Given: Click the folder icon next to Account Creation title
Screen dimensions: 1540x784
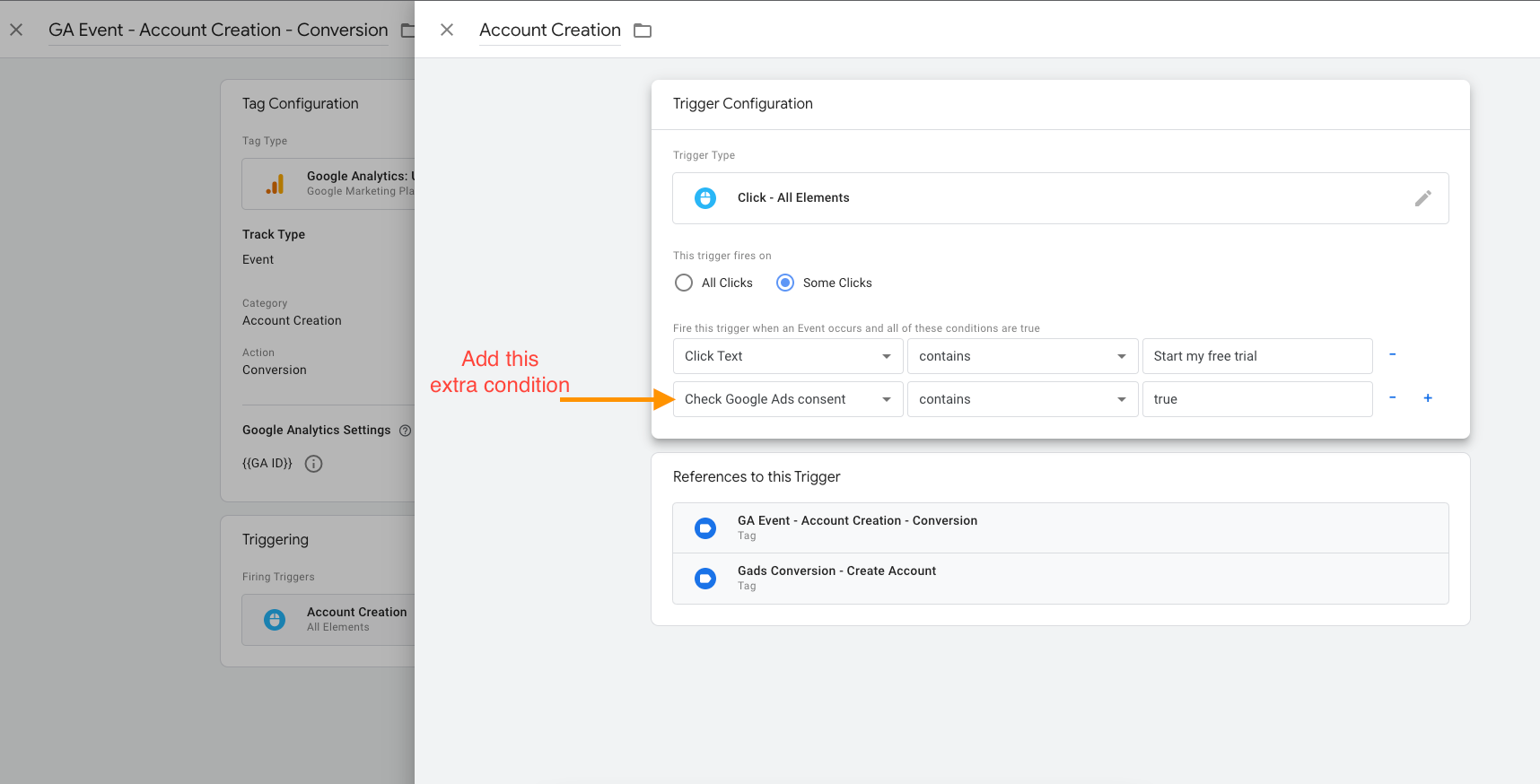Looking at the screenshot, I should click(643, 30).
